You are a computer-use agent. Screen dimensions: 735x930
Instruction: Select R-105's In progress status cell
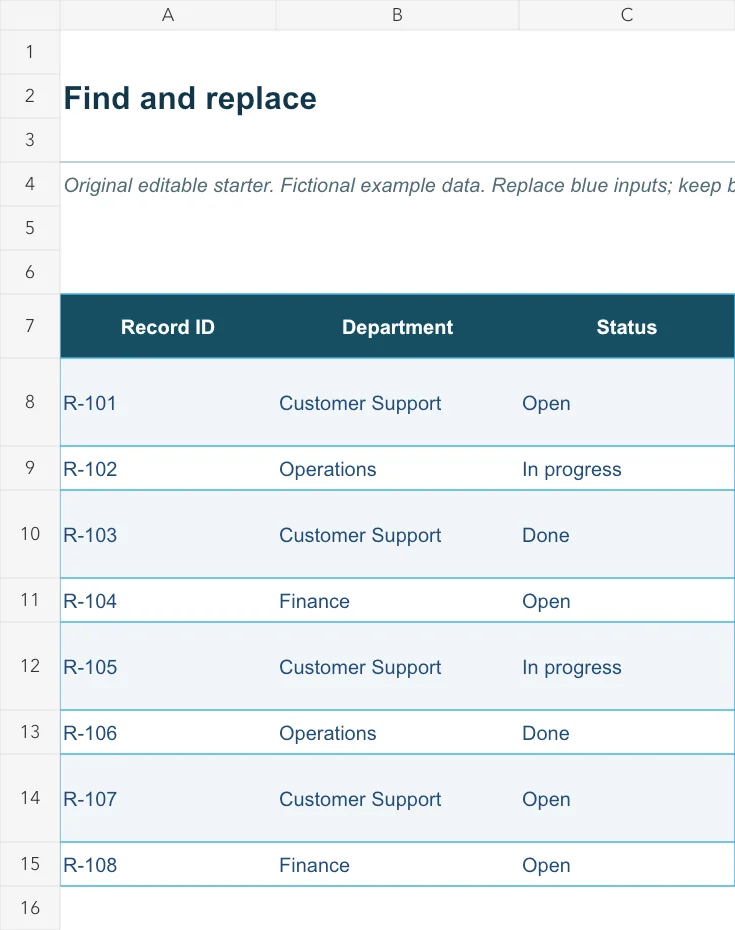point(627,666)
